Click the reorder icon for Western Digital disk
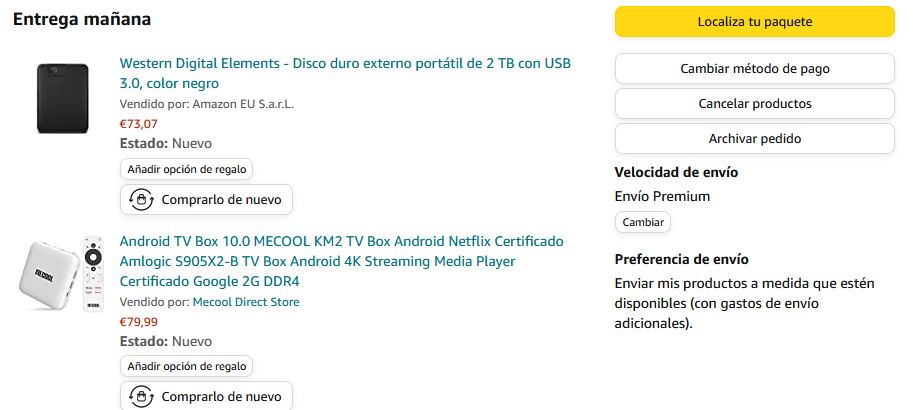 [141, 200]
